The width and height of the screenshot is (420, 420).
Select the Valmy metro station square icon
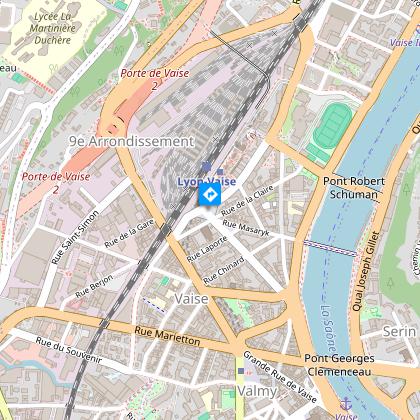[x=241, y=371]
